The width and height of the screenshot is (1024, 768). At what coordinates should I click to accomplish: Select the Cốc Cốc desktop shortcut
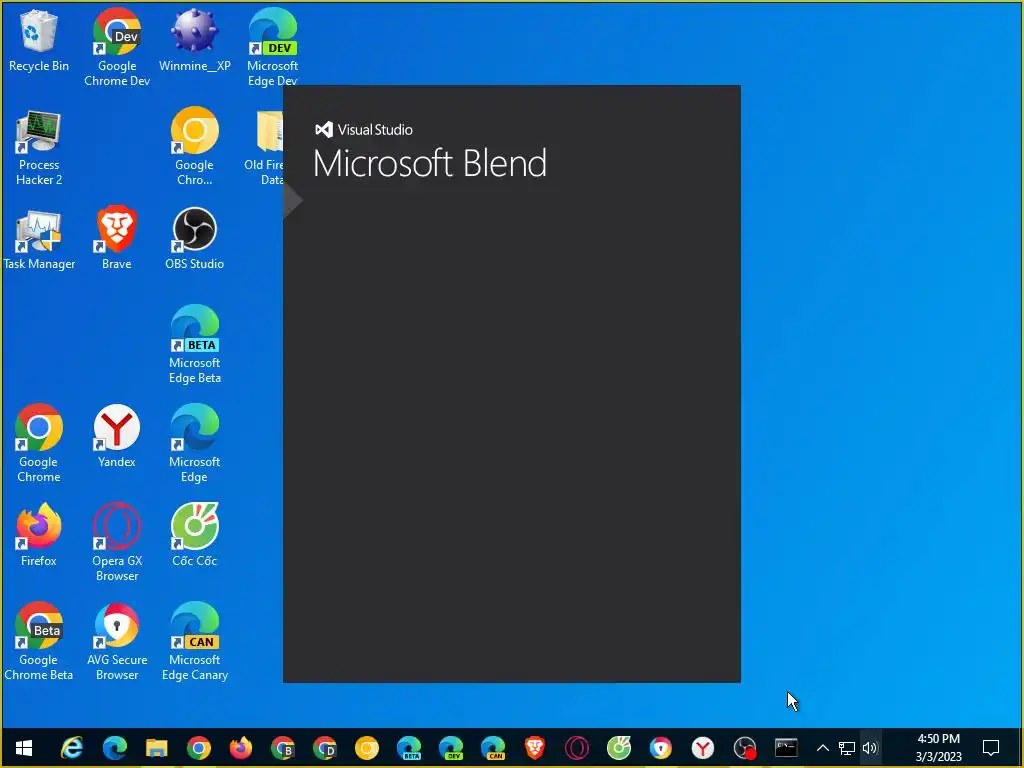195,535
